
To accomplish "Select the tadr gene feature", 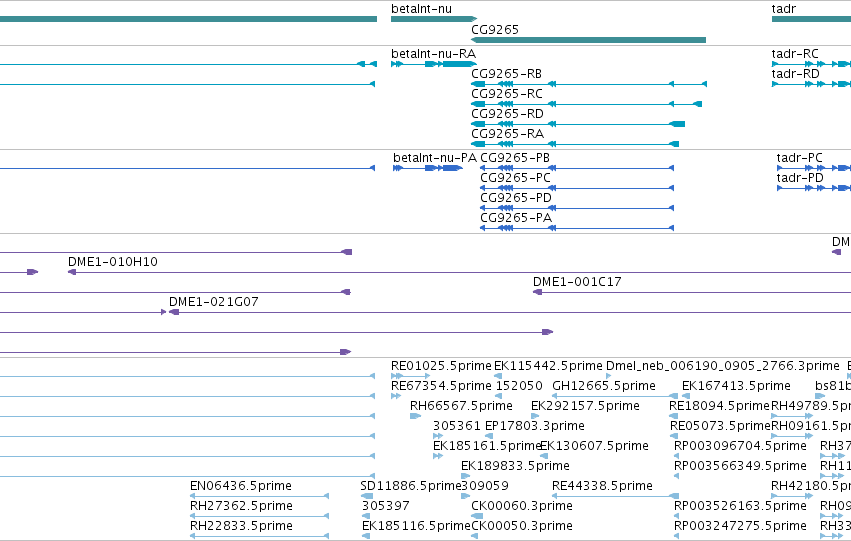I will [811, 19].
